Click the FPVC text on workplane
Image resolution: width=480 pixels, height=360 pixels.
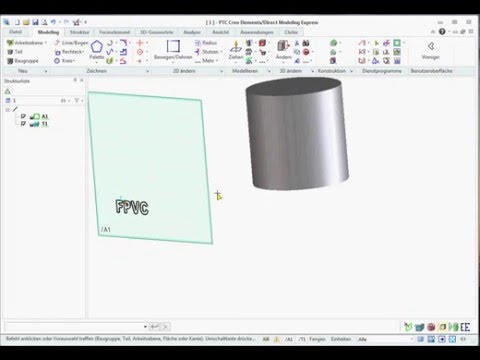(x=132, y=207)
